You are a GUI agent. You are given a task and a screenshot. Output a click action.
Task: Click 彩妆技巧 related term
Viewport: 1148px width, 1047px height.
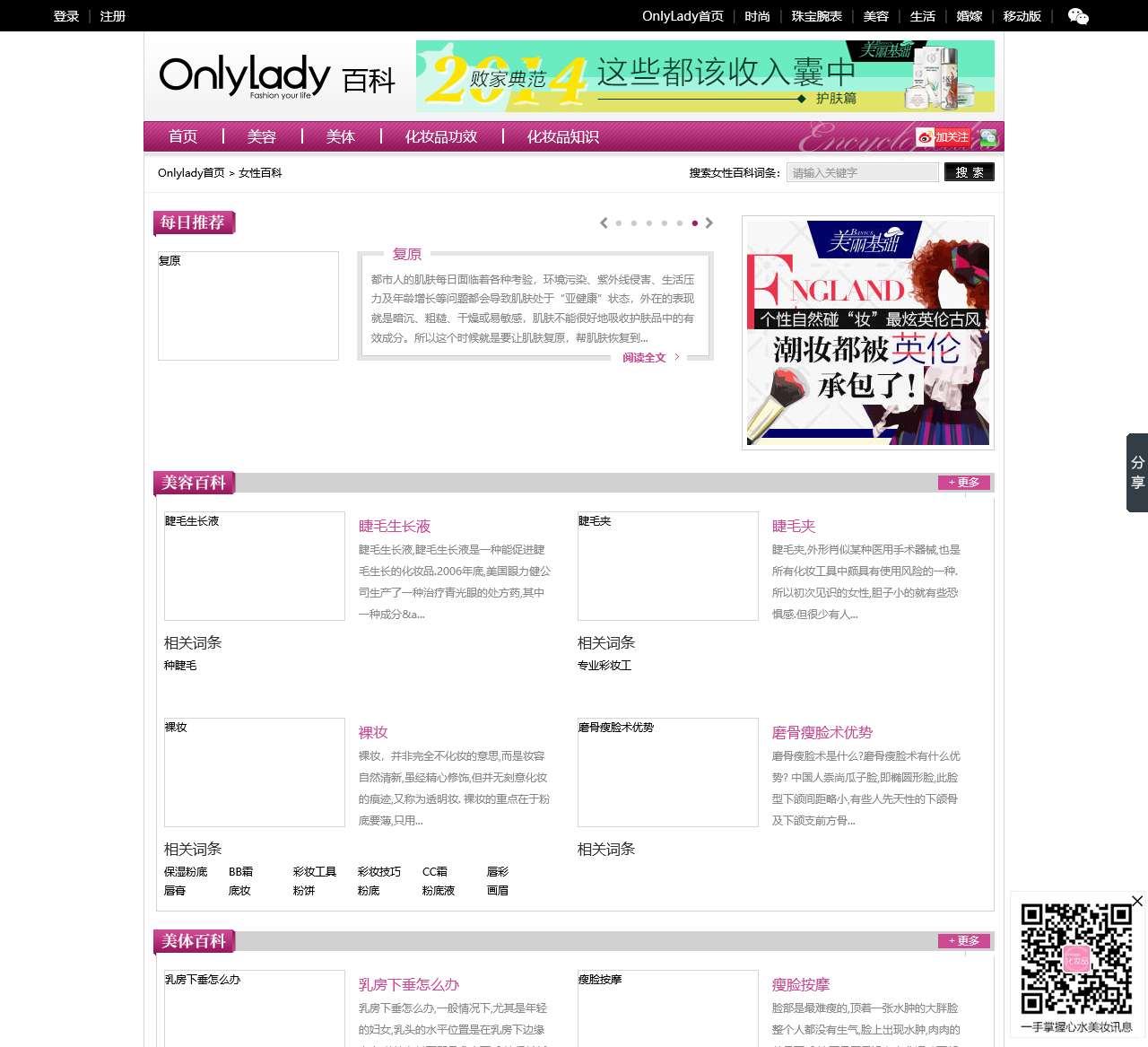379,872
